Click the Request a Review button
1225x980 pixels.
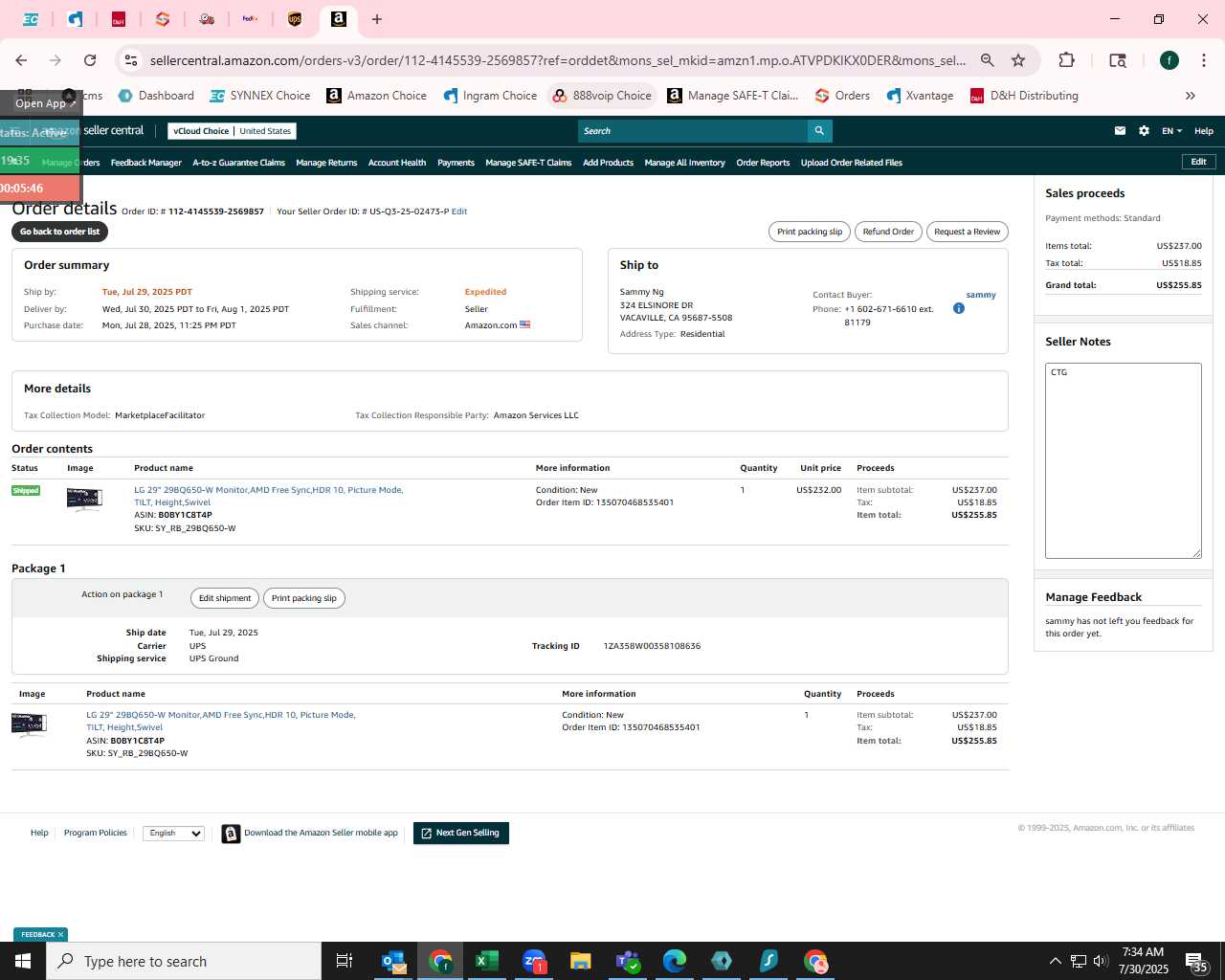point(967,232)
